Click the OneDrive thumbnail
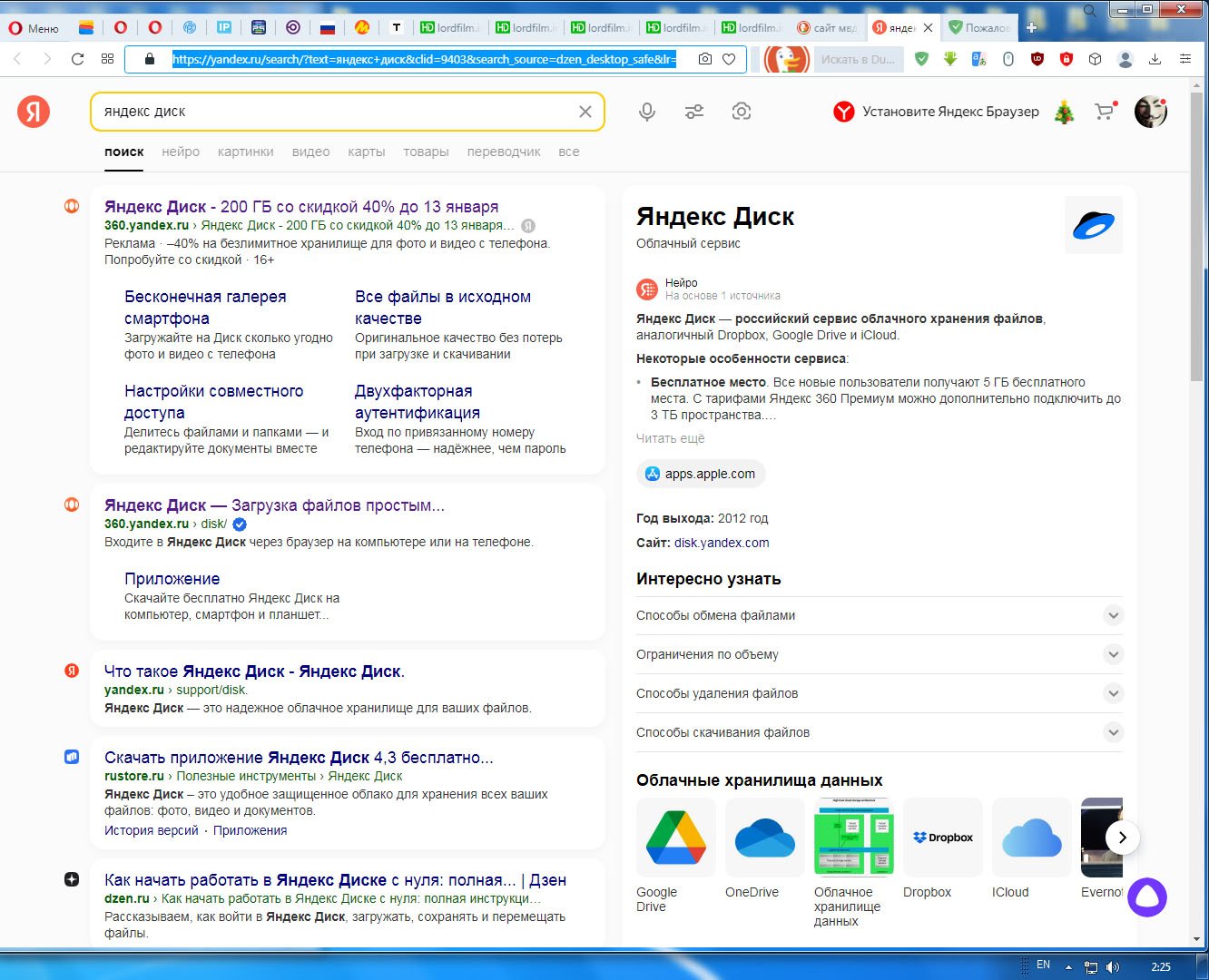The image size is (1209, 980). click(x=765, y=837)
